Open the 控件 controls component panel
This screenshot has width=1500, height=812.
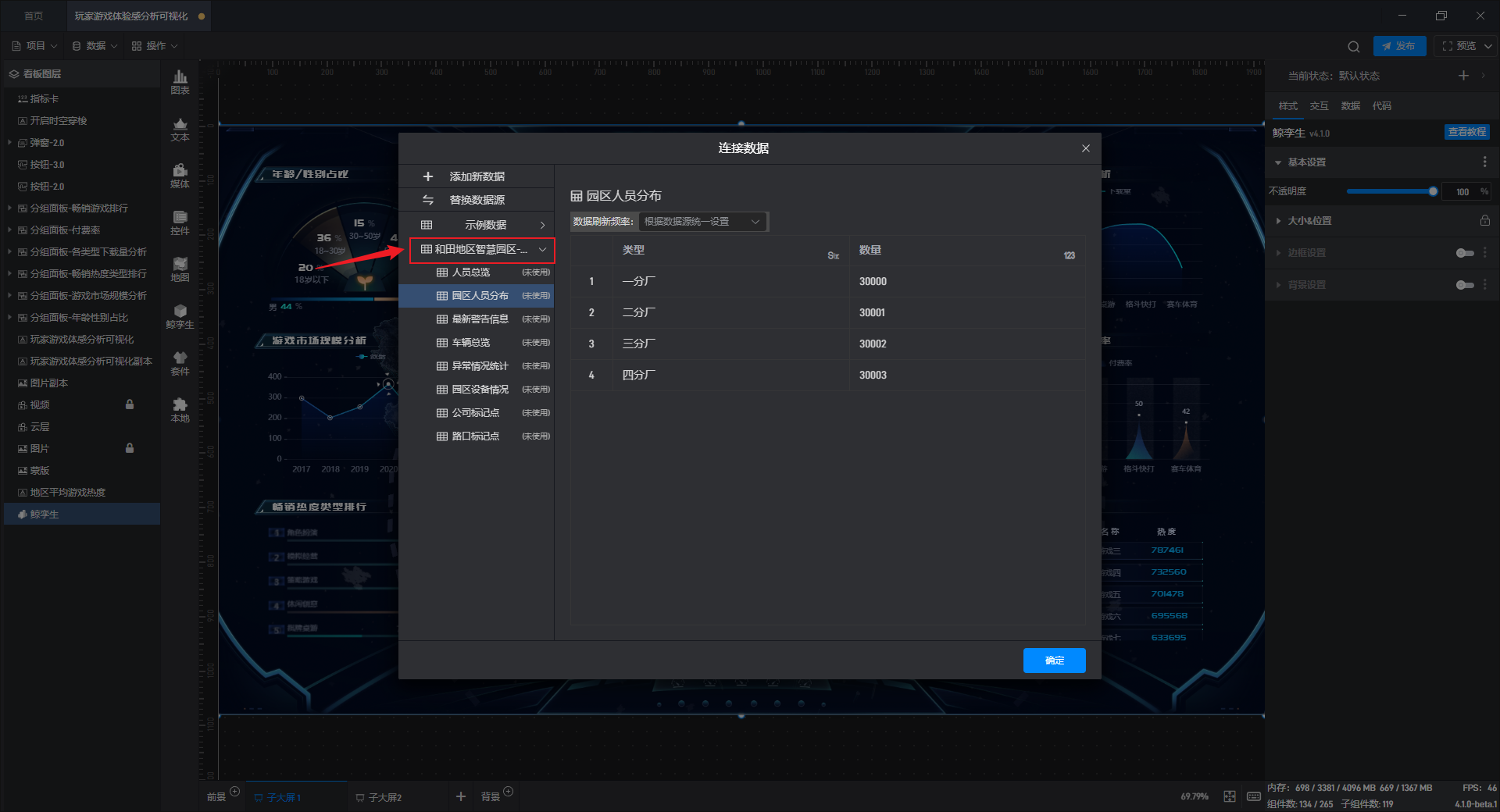(x=180, y=223)
